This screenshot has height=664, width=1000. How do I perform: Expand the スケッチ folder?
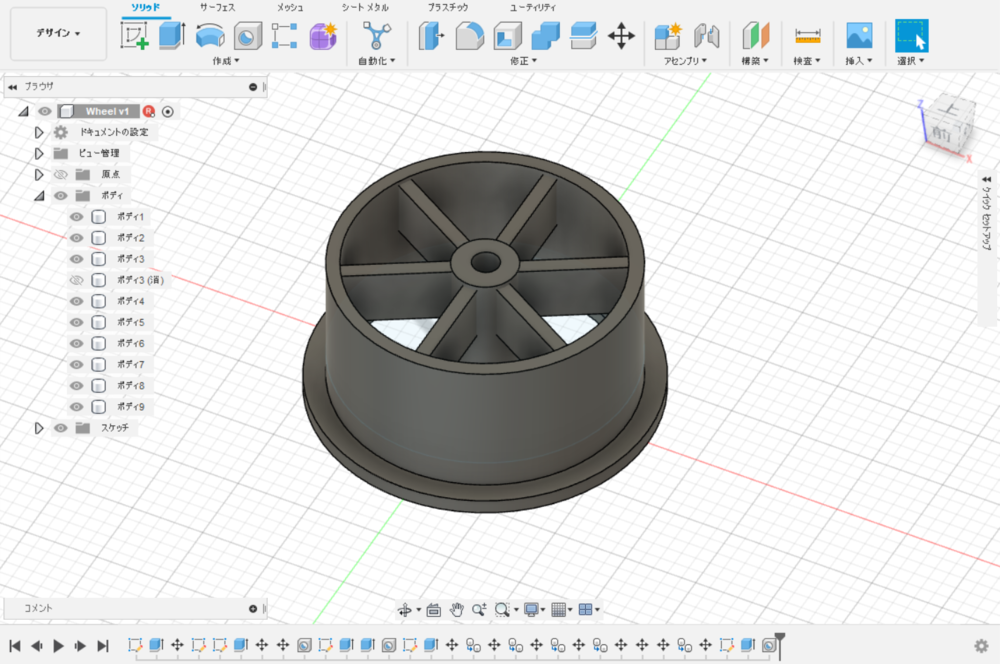(39, 428)
